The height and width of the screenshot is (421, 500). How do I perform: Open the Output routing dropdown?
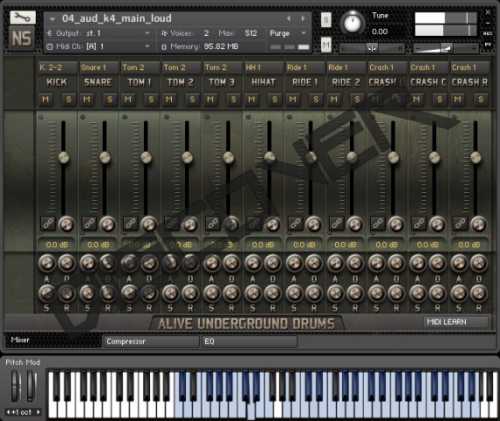[99, 33]
